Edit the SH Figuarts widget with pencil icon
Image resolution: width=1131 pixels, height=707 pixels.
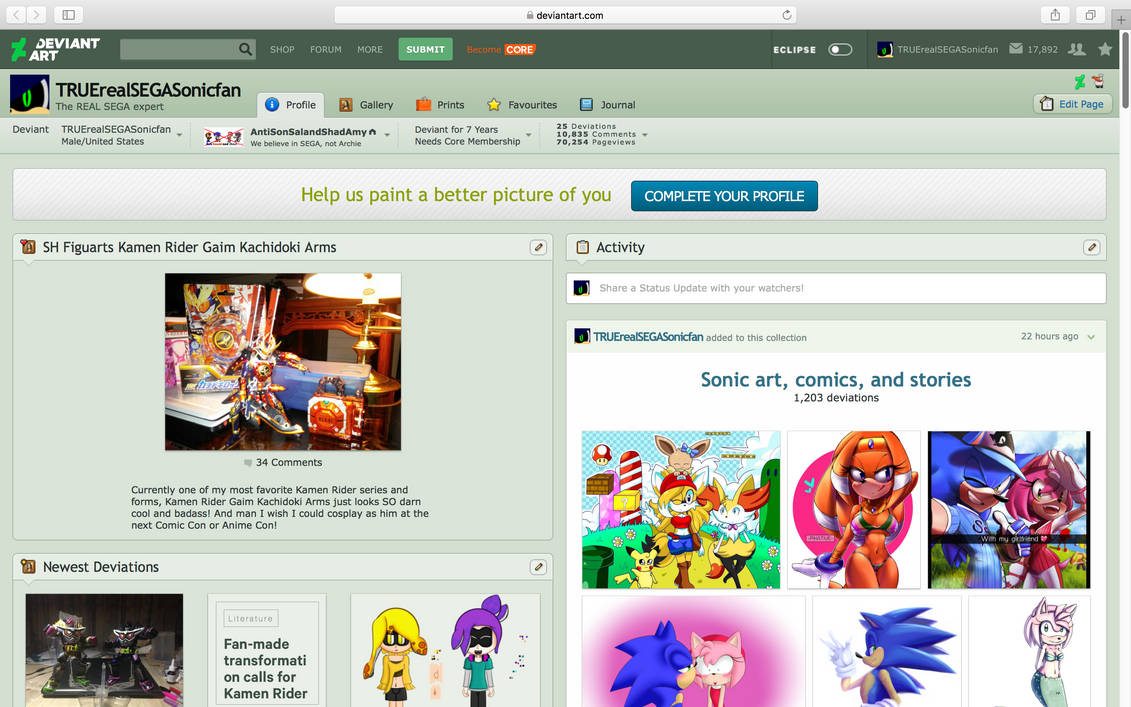[x=538, y=247]
